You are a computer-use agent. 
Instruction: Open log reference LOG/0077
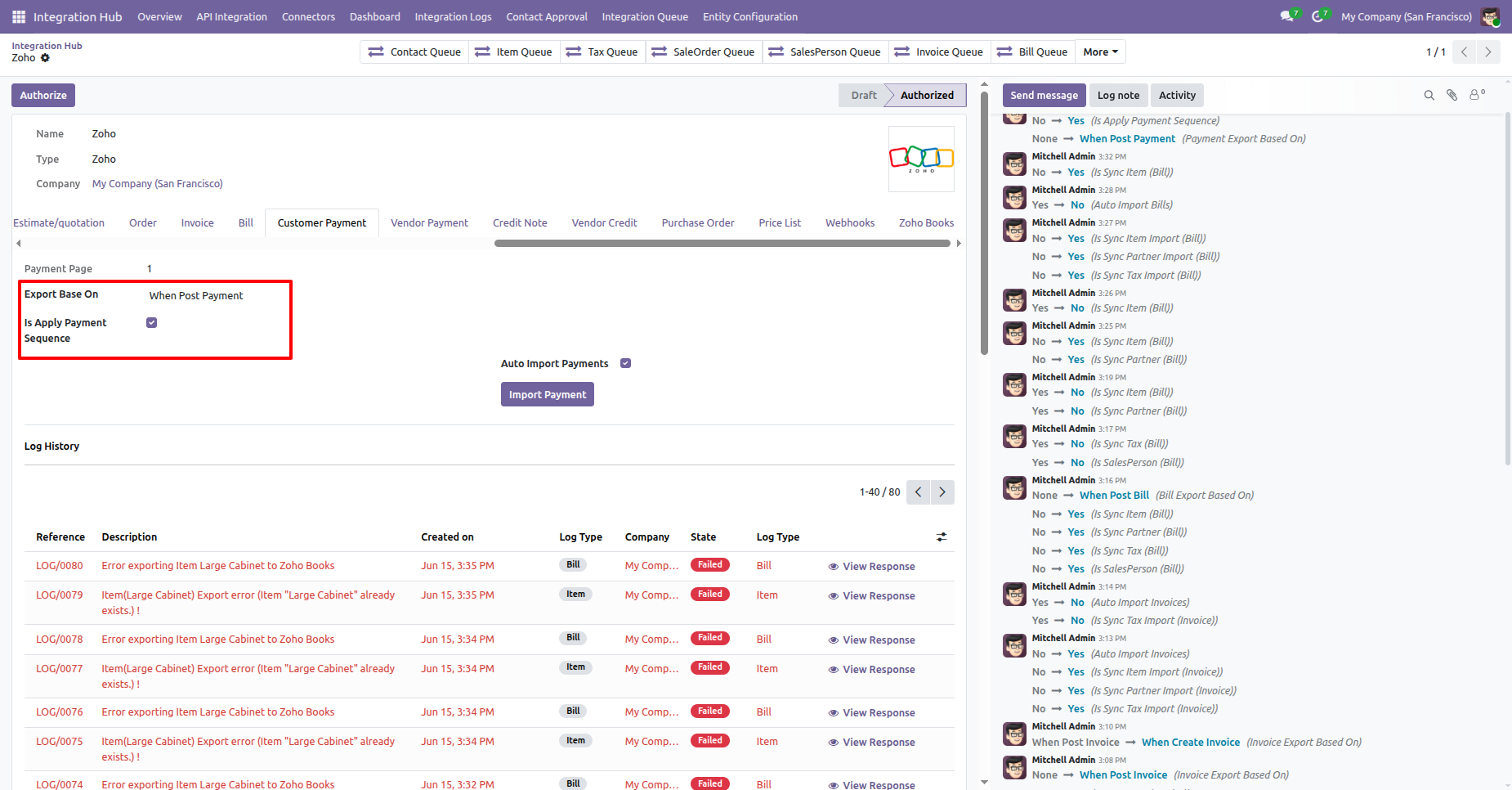pos(60,668)
